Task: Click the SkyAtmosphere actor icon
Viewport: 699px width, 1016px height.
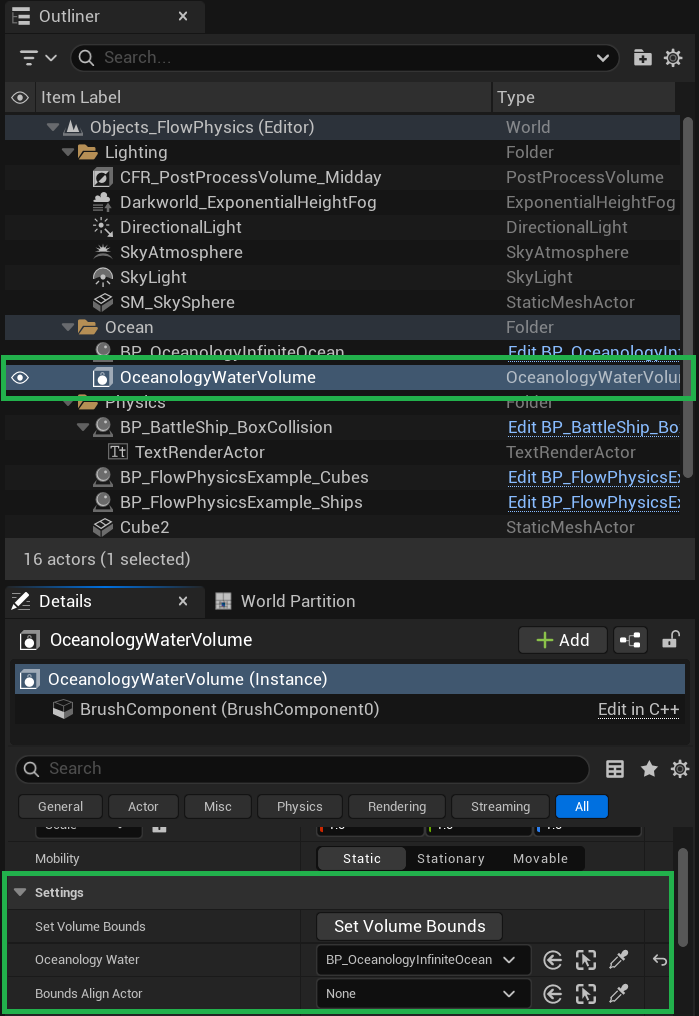Action: (102, 252)
